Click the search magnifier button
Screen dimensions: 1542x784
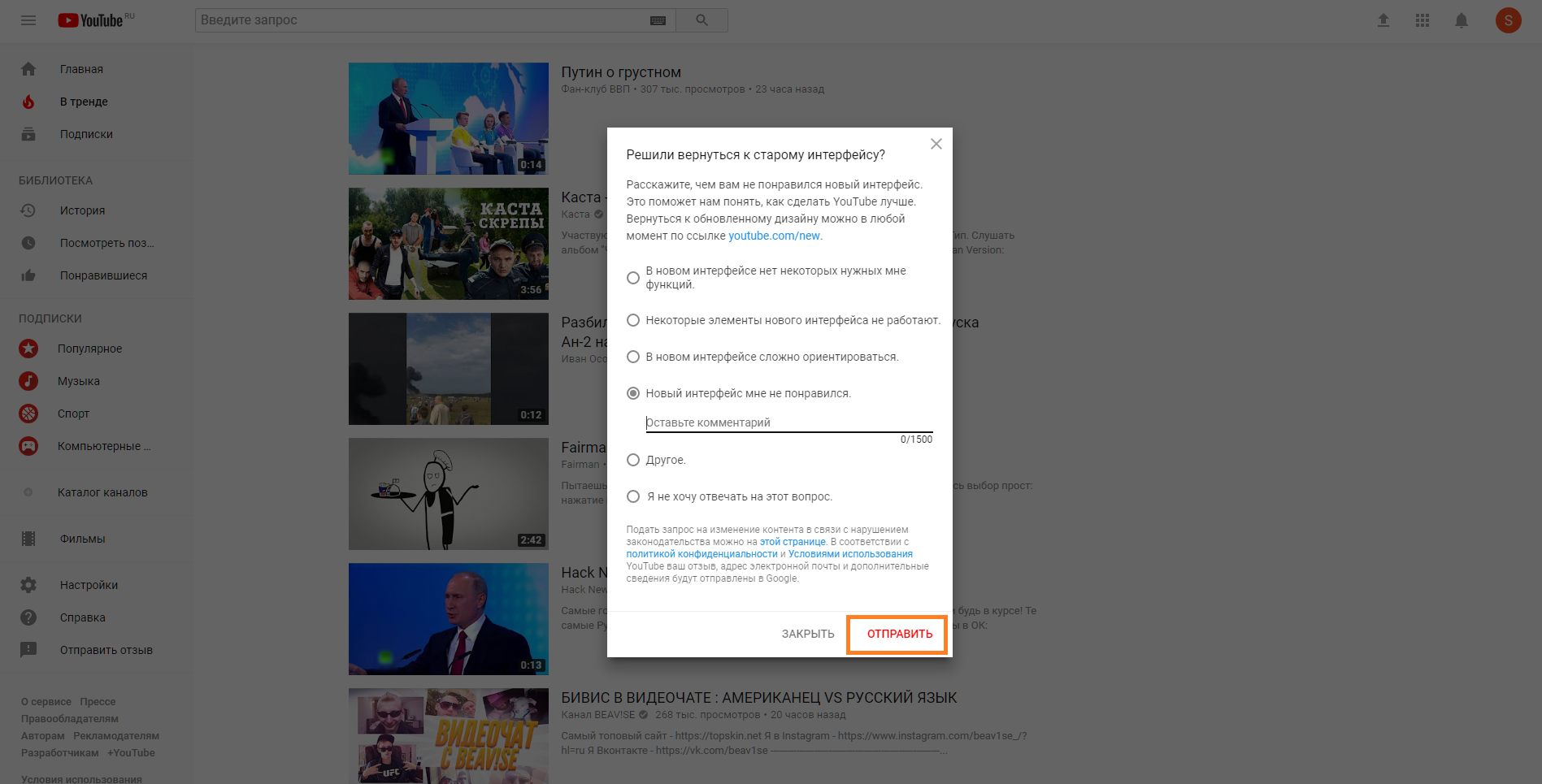pos(702,20)
